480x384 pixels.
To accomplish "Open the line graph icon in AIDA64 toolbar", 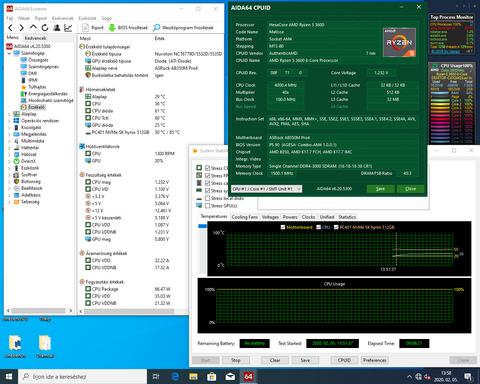I will pos(68,28).
